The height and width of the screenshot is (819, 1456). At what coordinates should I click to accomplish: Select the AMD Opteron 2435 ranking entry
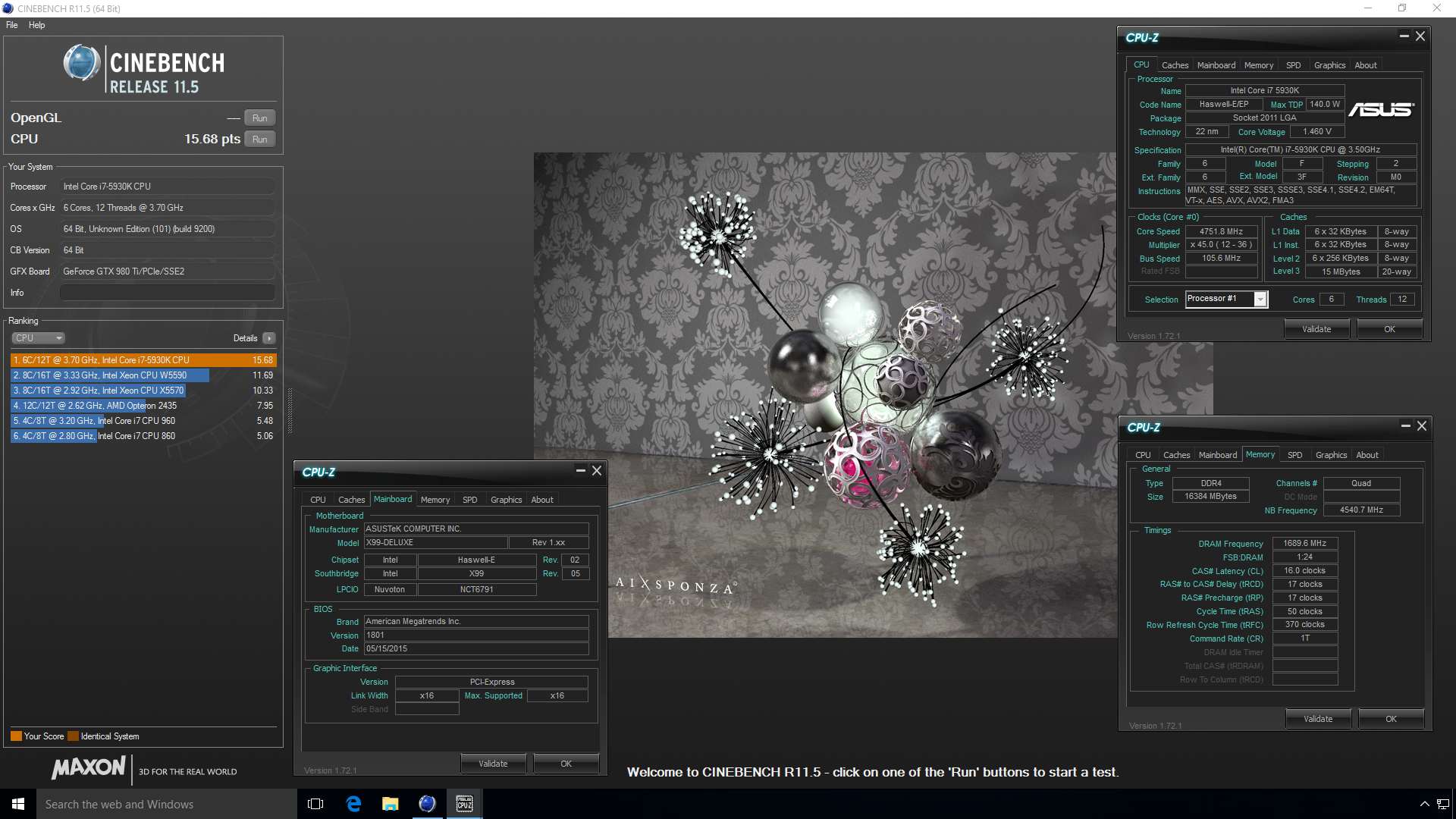143,406
